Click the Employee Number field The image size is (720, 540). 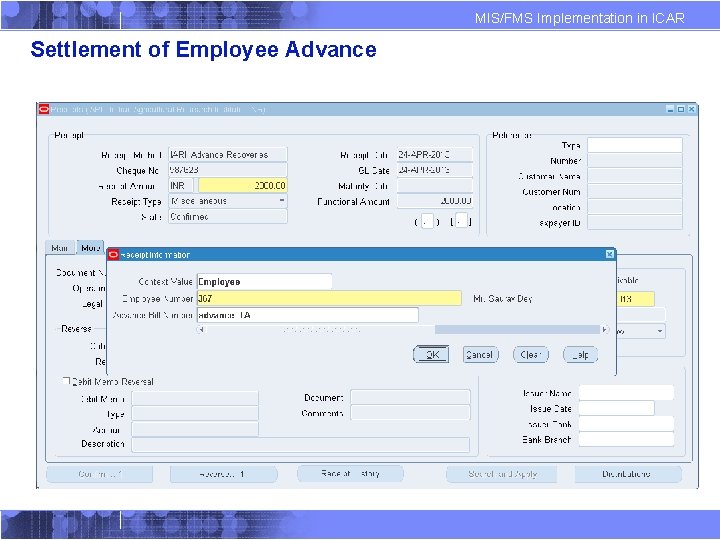[329, 298]
